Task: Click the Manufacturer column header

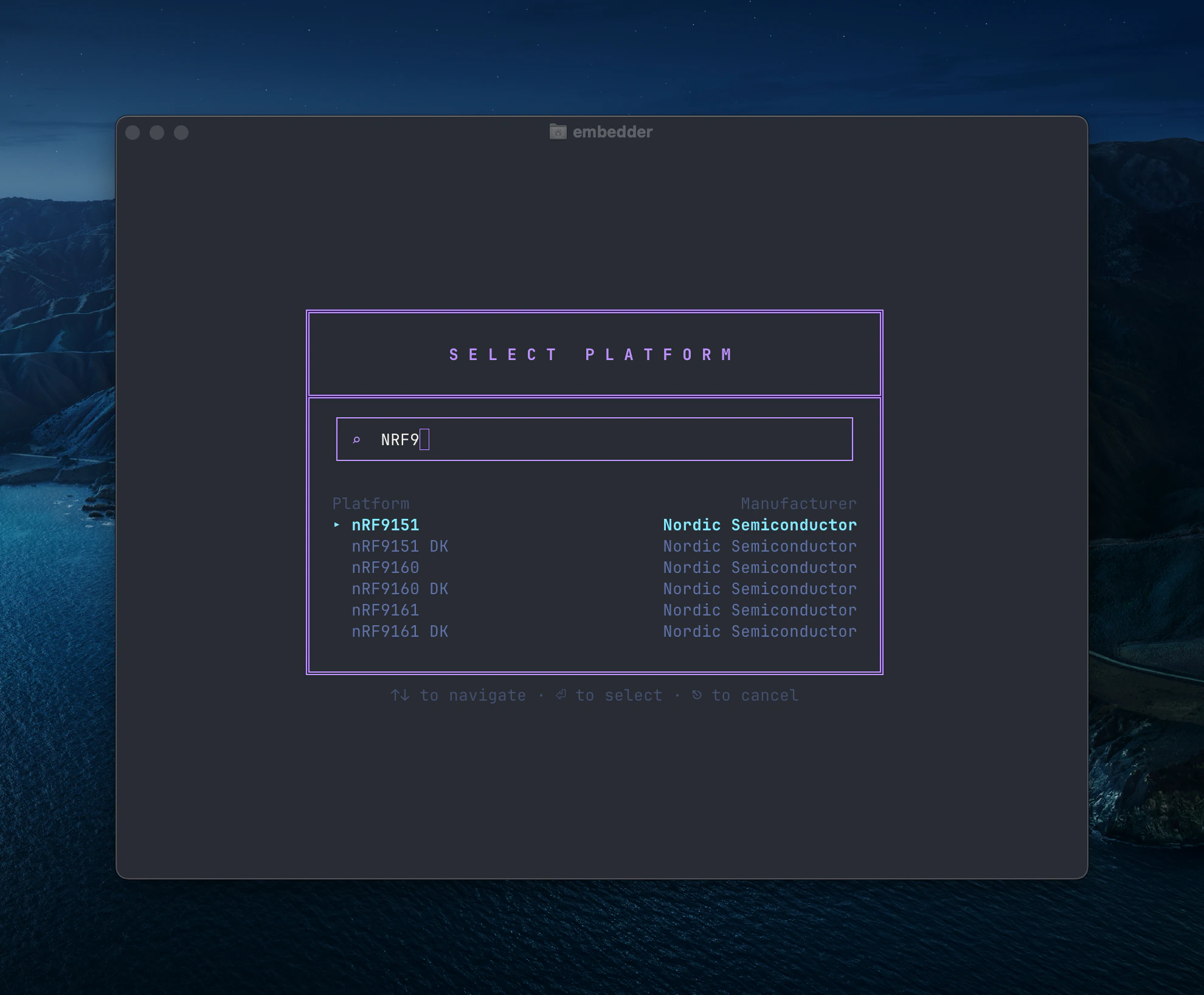Action: (798, 504)
